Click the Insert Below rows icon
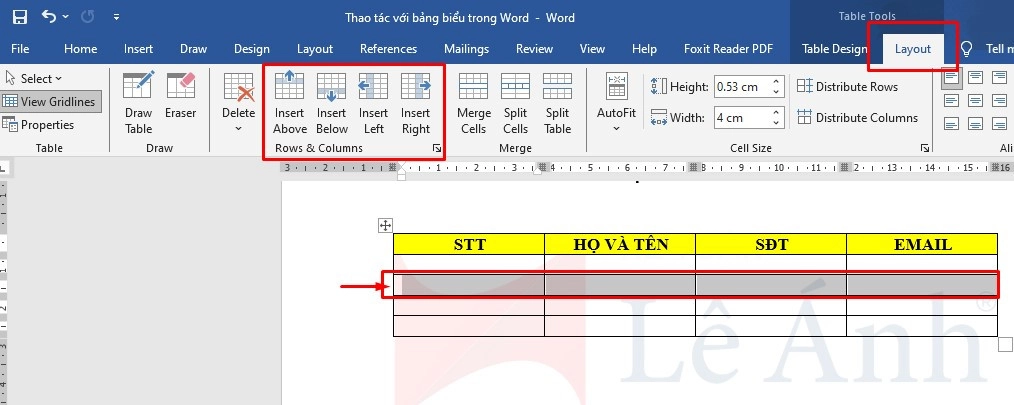 (x=332, y=103)
